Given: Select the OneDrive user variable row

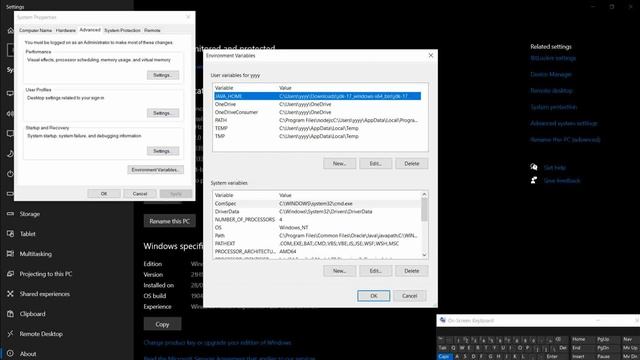Looking at the screenshot, I should pyautogui.click(x=318, y=104).
